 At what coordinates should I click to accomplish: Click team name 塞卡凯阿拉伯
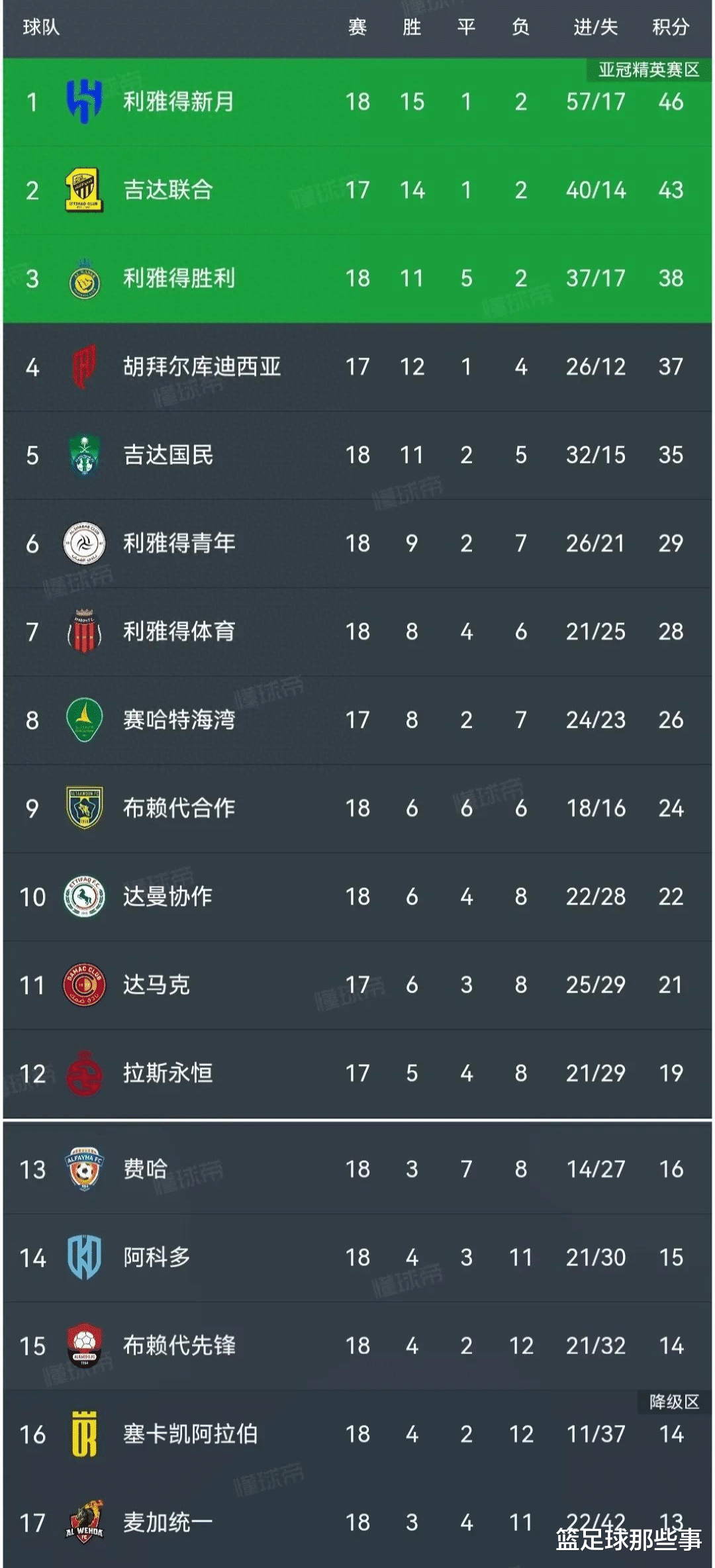click(x=190, y=1434)
